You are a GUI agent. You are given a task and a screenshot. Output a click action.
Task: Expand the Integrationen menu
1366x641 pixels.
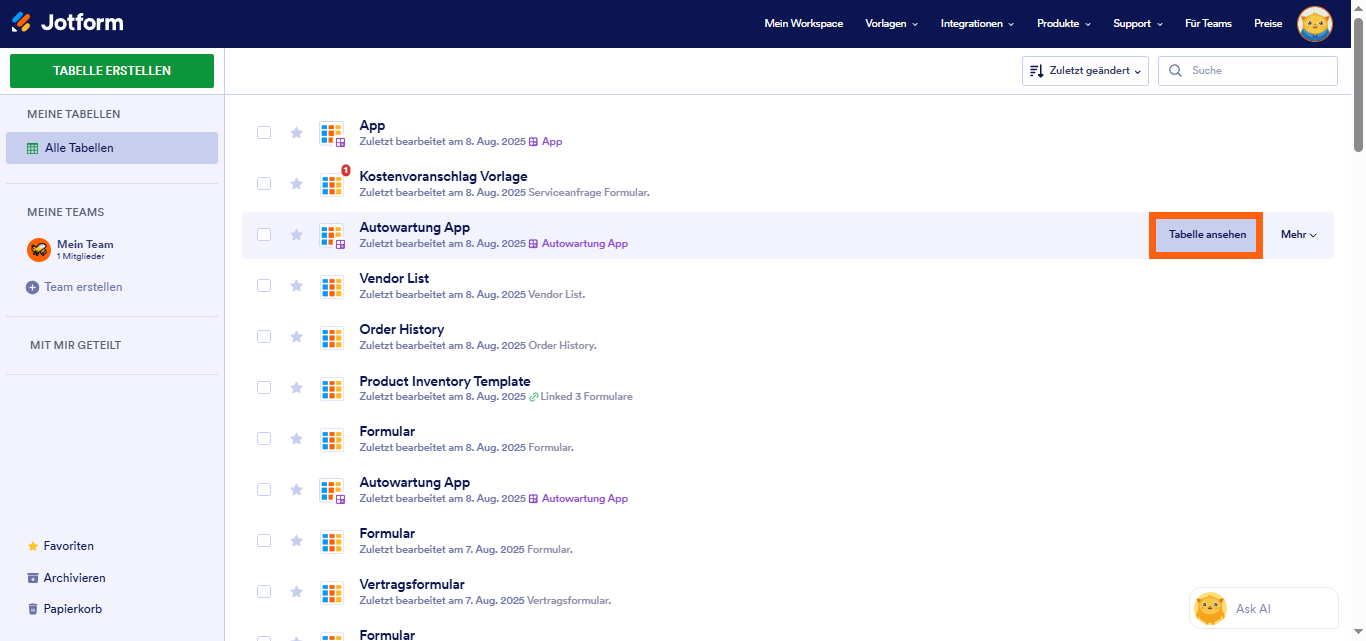(x=977, y=23)
